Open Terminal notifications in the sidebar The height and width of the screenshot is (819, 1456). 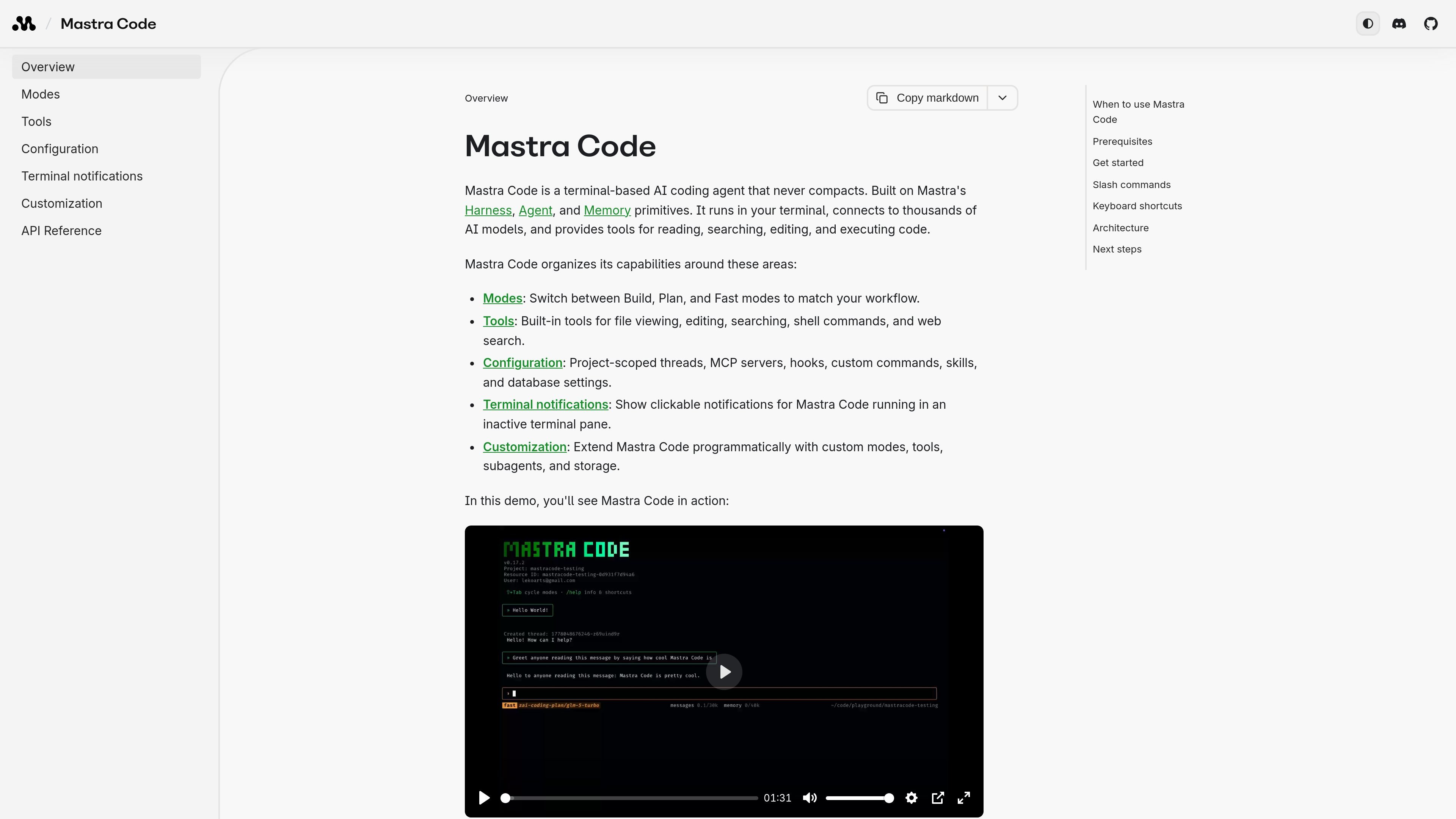(106, 176)
